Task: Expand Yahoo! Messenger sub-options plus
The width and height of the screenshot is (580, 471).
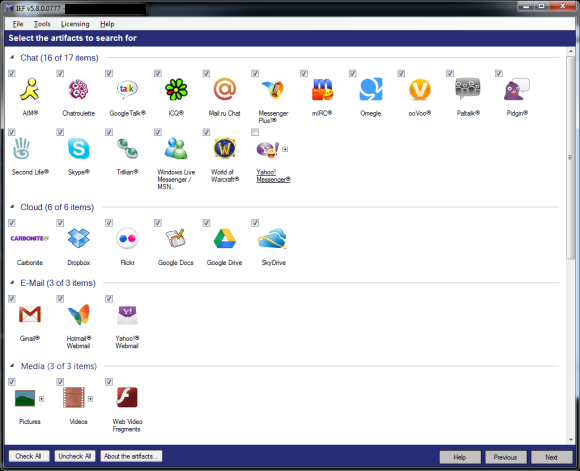Action: click(285, 149)
